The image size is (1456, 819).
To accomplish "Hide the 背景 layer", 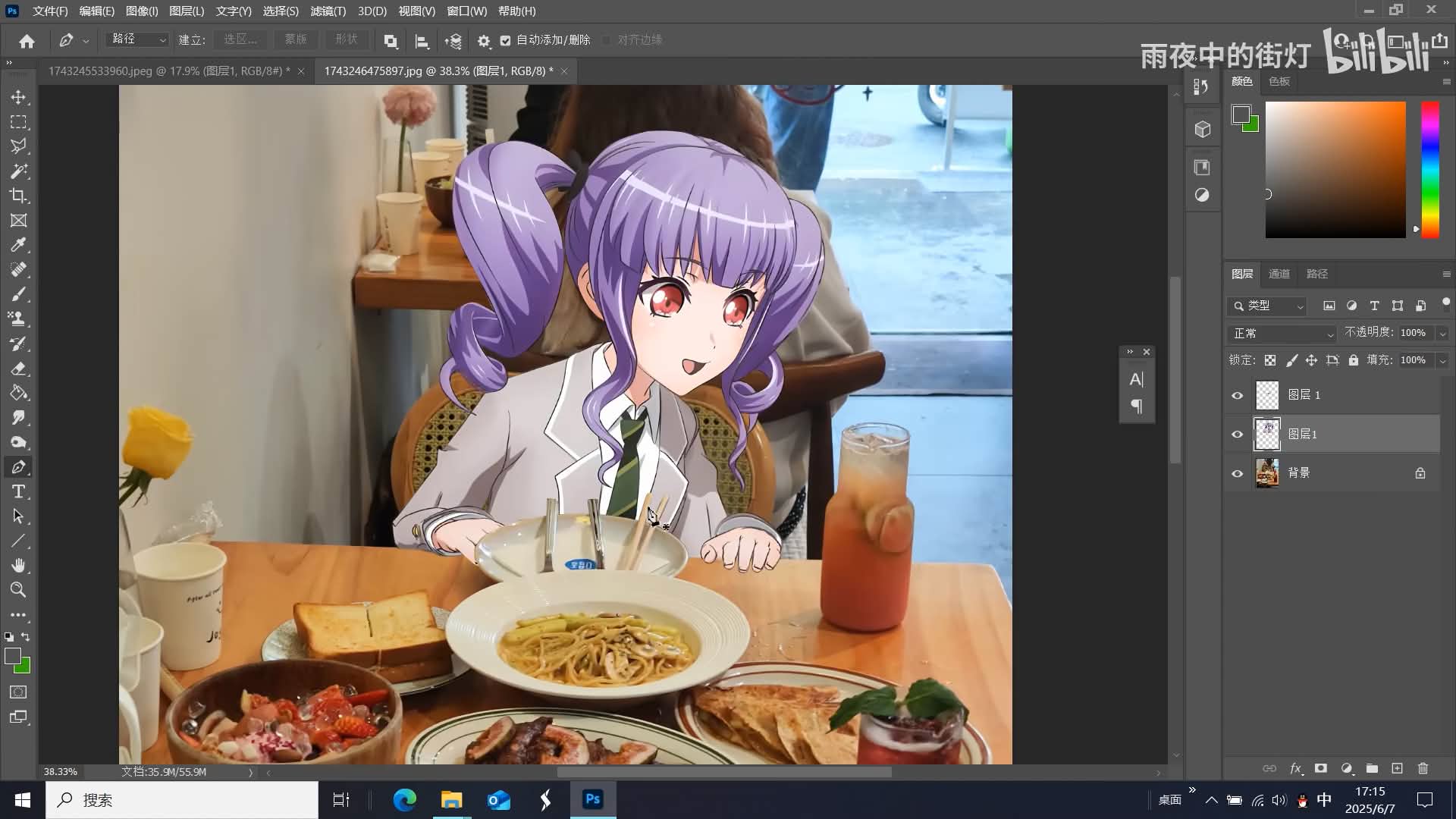I will tap(1238, 473).
